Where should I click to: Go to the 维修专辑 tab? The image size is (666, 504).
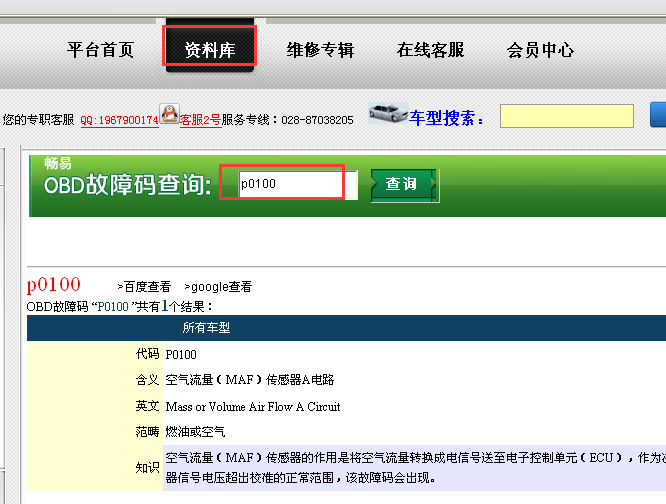[320, 50]
